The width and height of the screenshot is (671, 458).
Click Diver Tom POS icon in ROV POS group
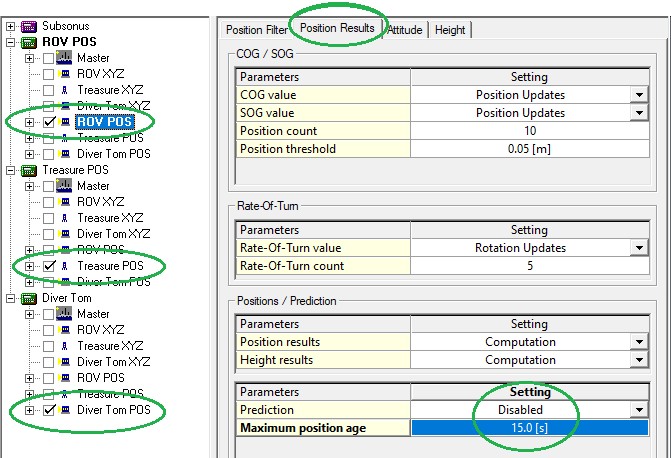coord(65,154)
